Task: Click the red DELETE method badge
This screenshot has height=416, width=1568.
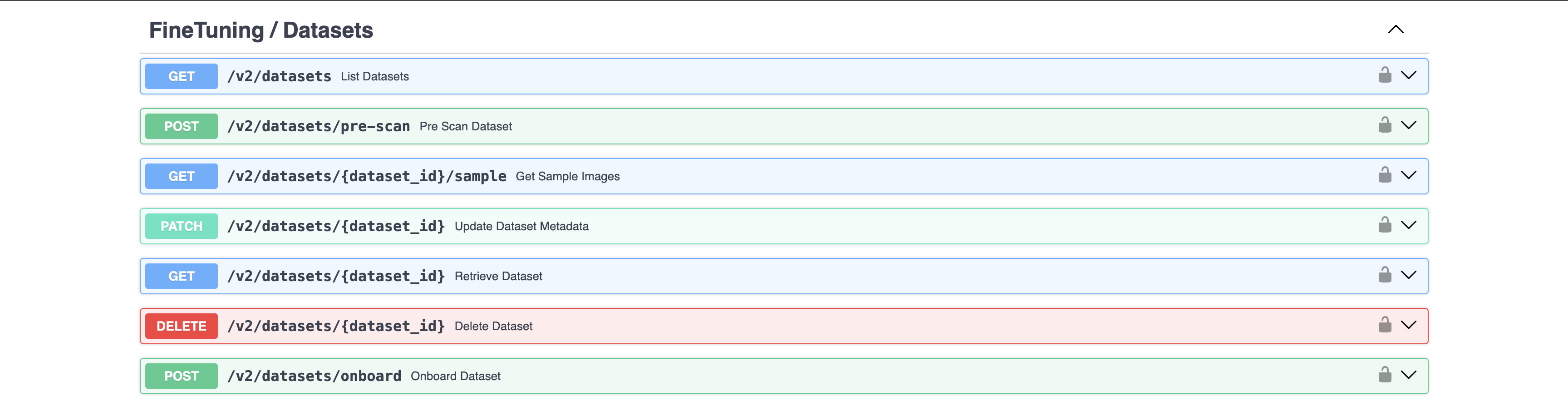Action: click(182, 326)
